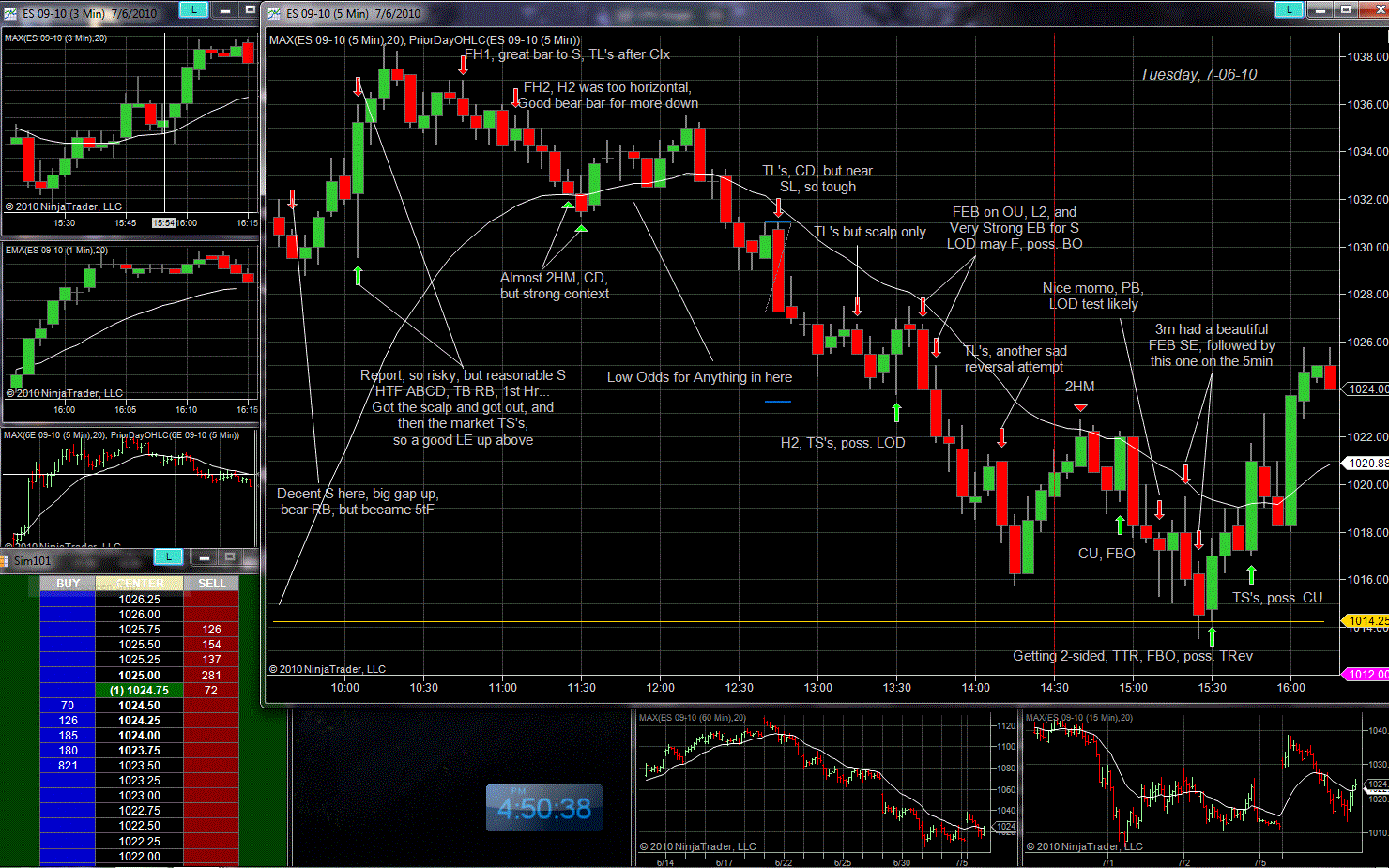Click NinjaTrader chart icon in 5 Min title bar
Viewport: 1389px width, 868px height.
[x=274, y=13]
